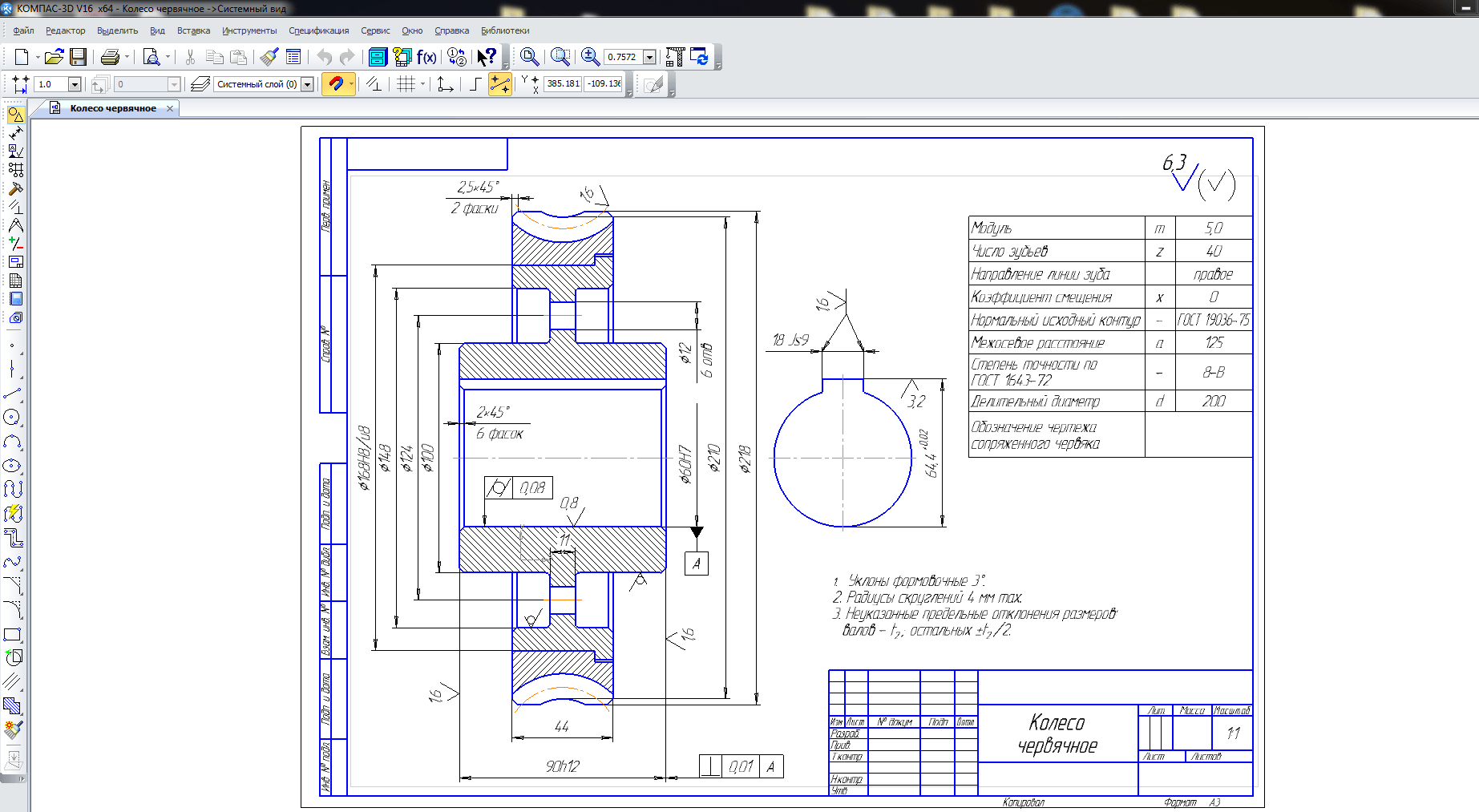The width and height of the screenshot is (1479, 812).
Task: Expand the zoom scale 0.7572 dropdown
Action: click(x=649, y=57)
